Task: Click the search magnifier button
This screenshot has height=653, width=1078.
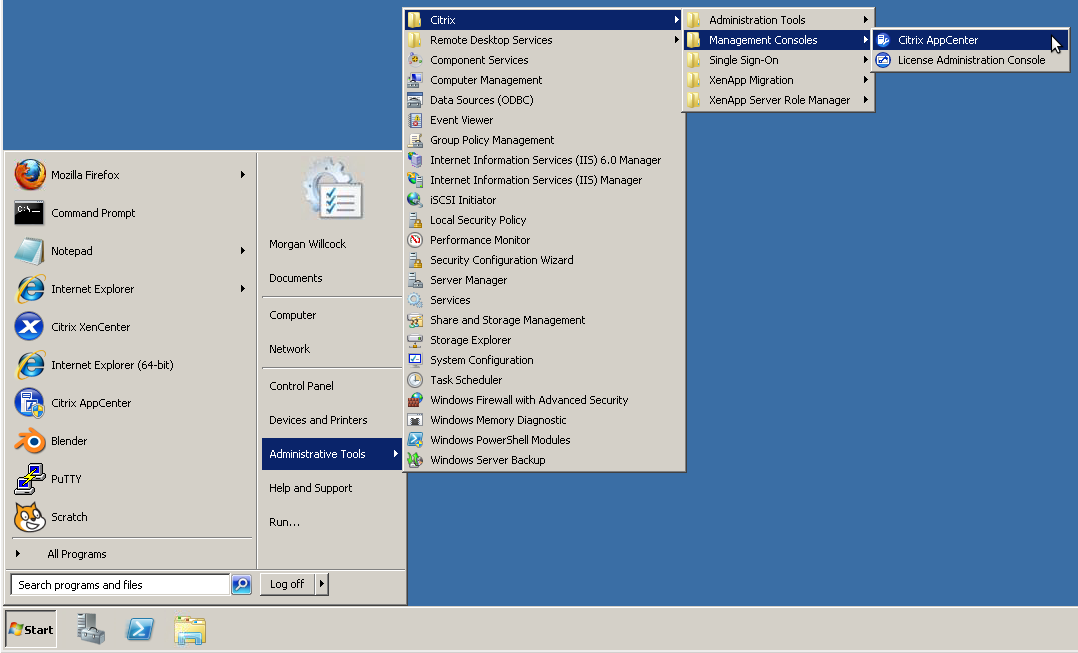Action: click(x=241, y=584)
